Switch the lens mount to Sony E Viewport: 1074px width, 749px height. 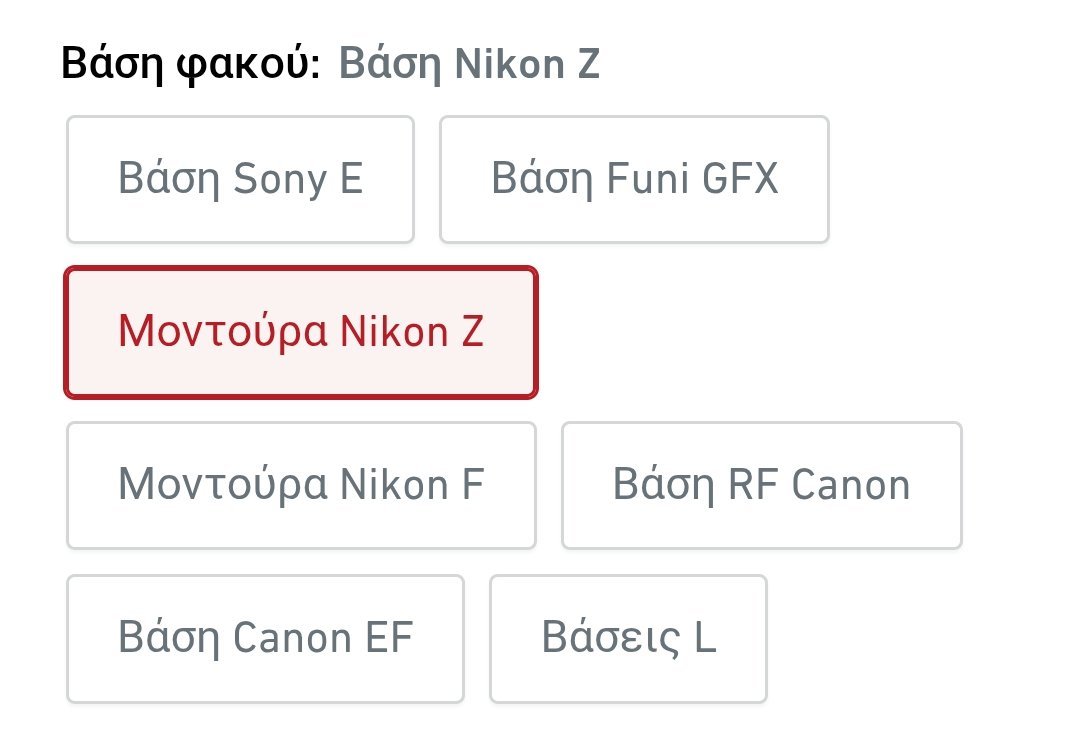pyautogui.click(x=240, y=179)
